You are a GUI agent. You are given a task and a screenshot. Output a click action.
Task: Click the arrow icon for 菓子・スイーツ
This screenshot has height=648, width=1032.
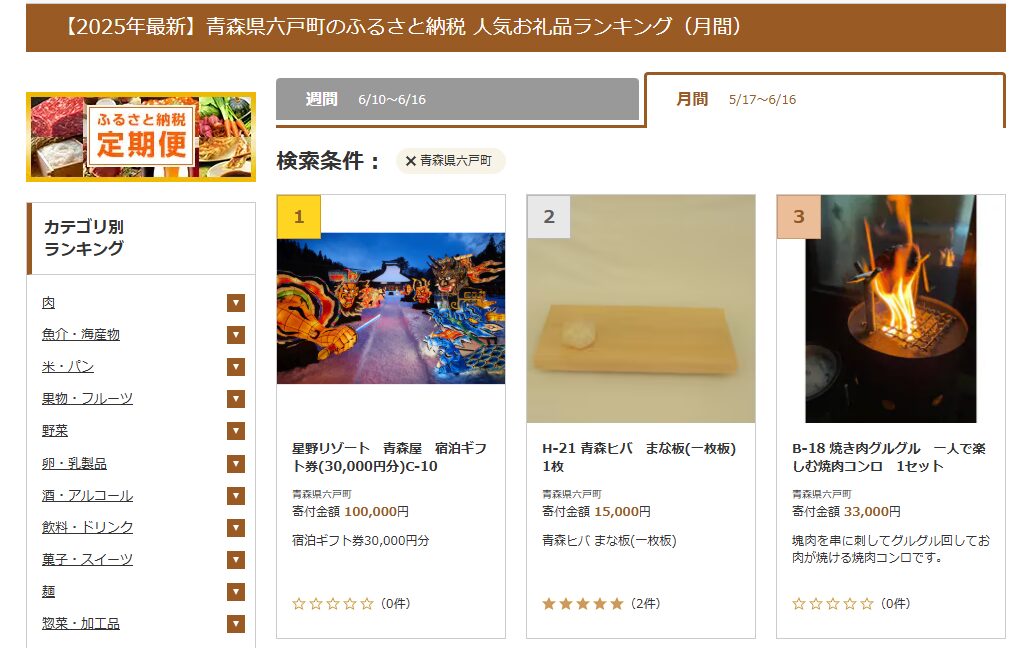tap(236, 560)
